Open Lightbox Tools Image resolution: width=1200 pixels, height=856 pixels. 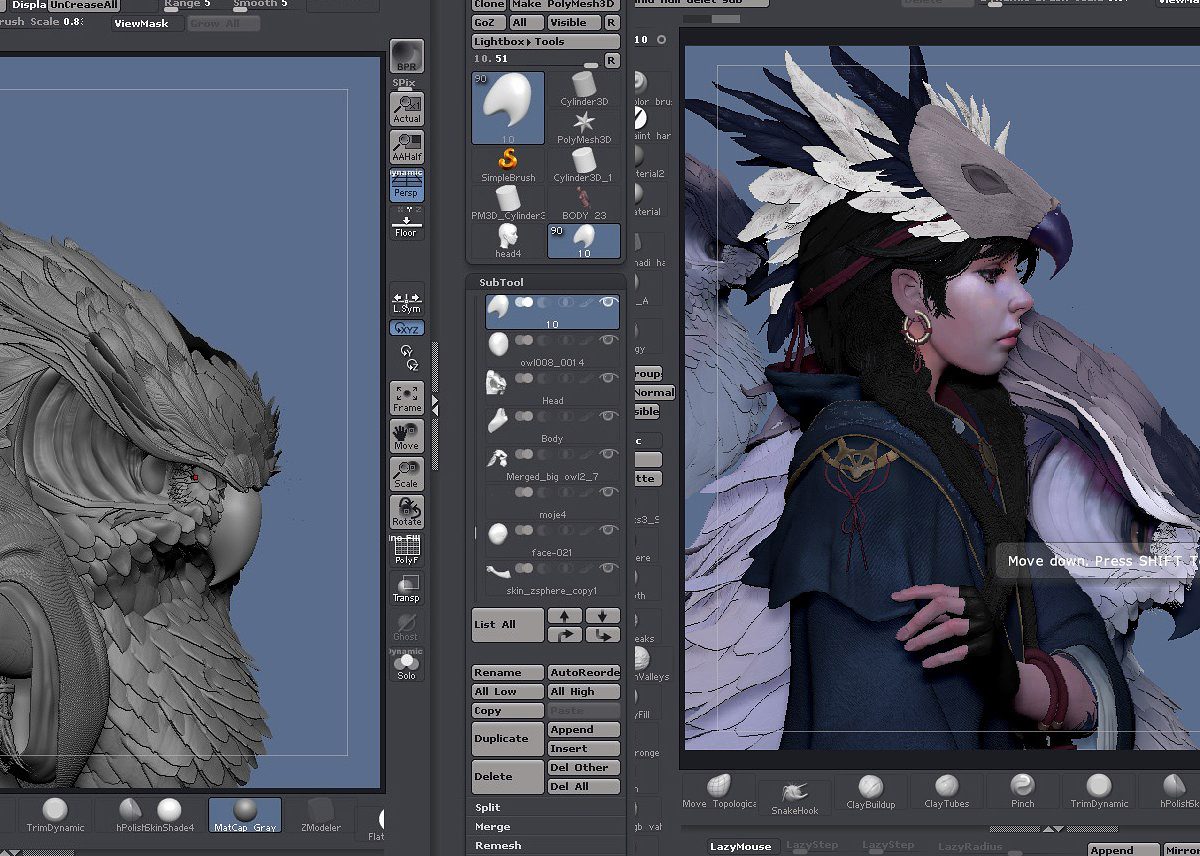click(546, 42)
